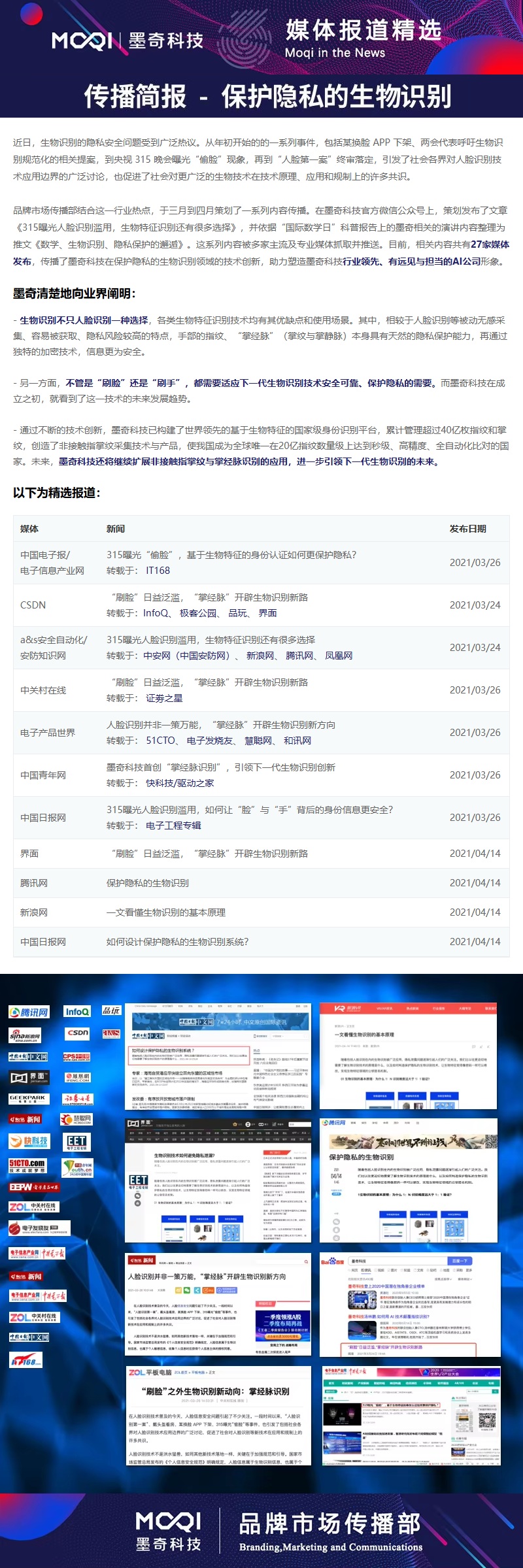Click the MOQI 墨奇科技 logo in header banner
The height and width of the screenshot is (1568, 523).
pyautogui.click(x=128, y=41)
